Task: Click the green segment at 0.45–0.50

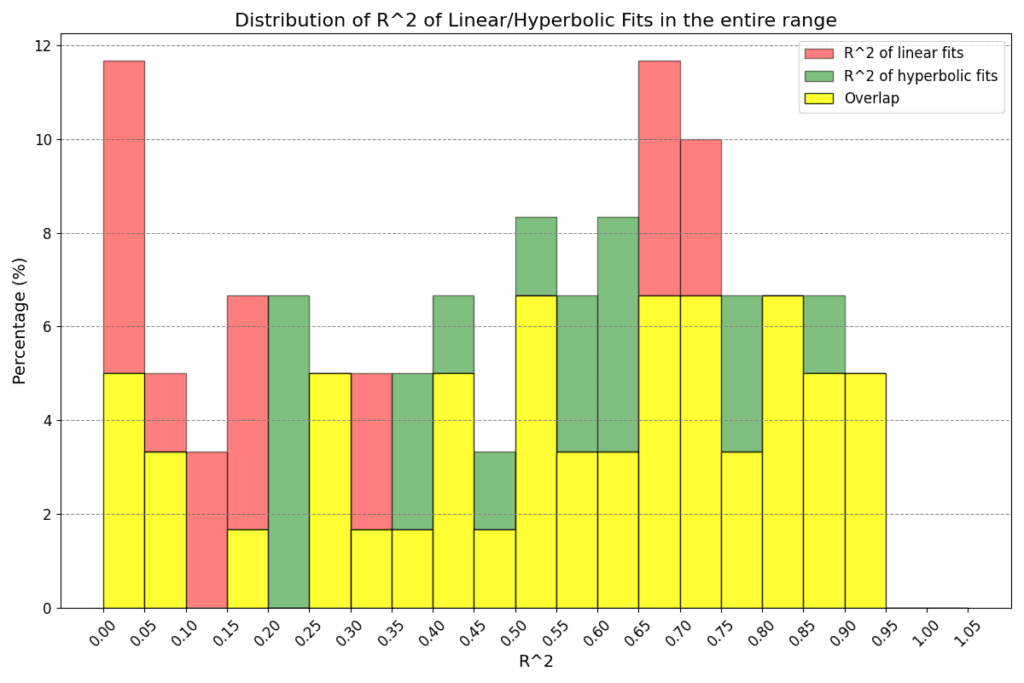Action: pos(495,490)
